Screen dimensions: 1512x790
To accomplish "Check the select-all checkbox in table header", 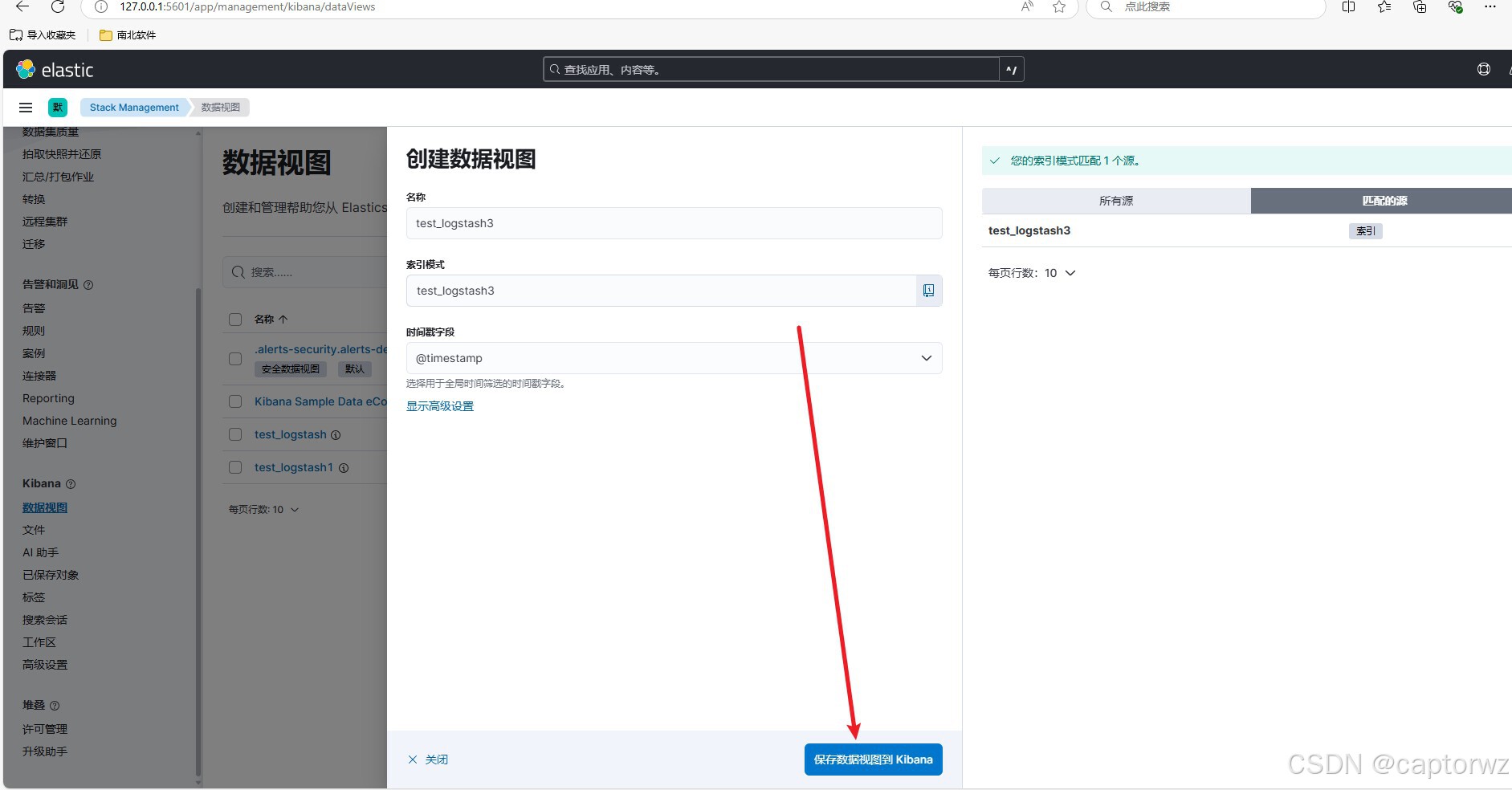I will tap(235, 320).
